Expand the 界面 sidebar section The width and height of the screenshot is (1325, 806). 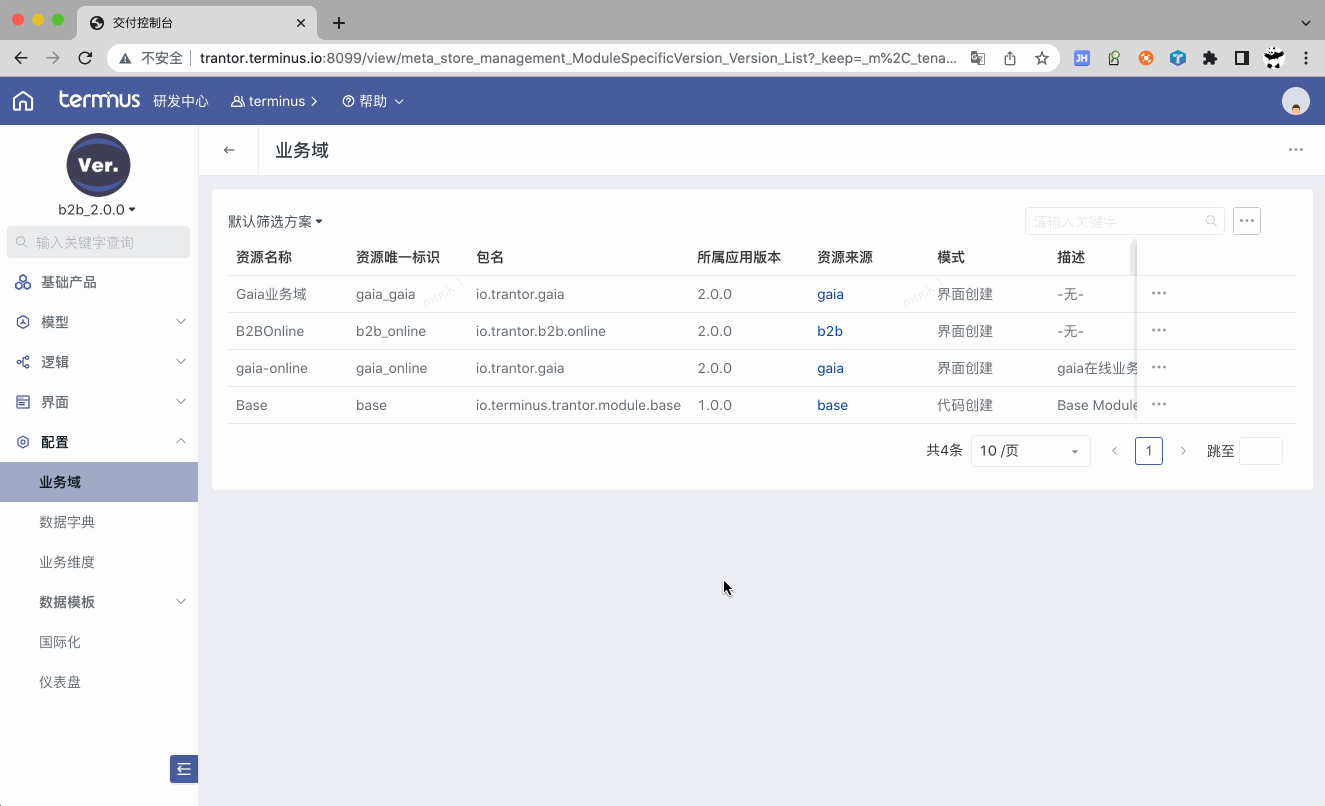pyautogui.click(x=99, y=402)
